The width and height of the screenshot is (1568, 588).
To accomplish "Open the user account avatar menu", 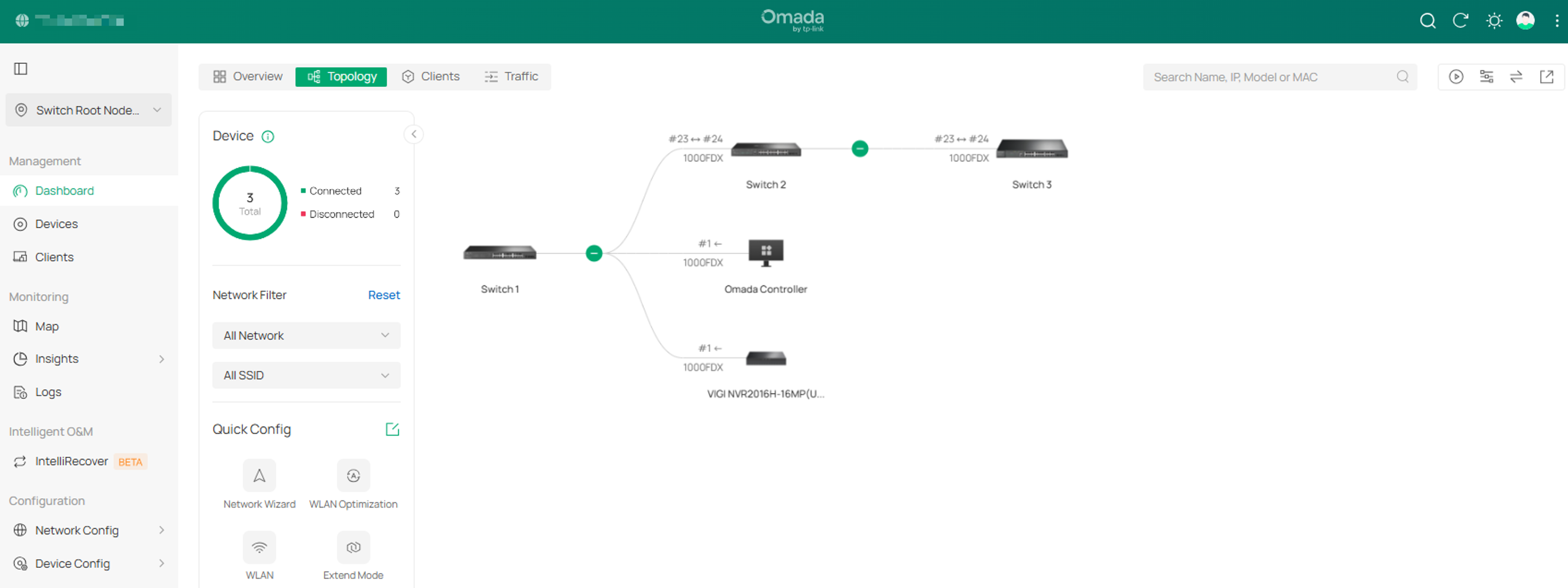I will (x=1525, y=21).
